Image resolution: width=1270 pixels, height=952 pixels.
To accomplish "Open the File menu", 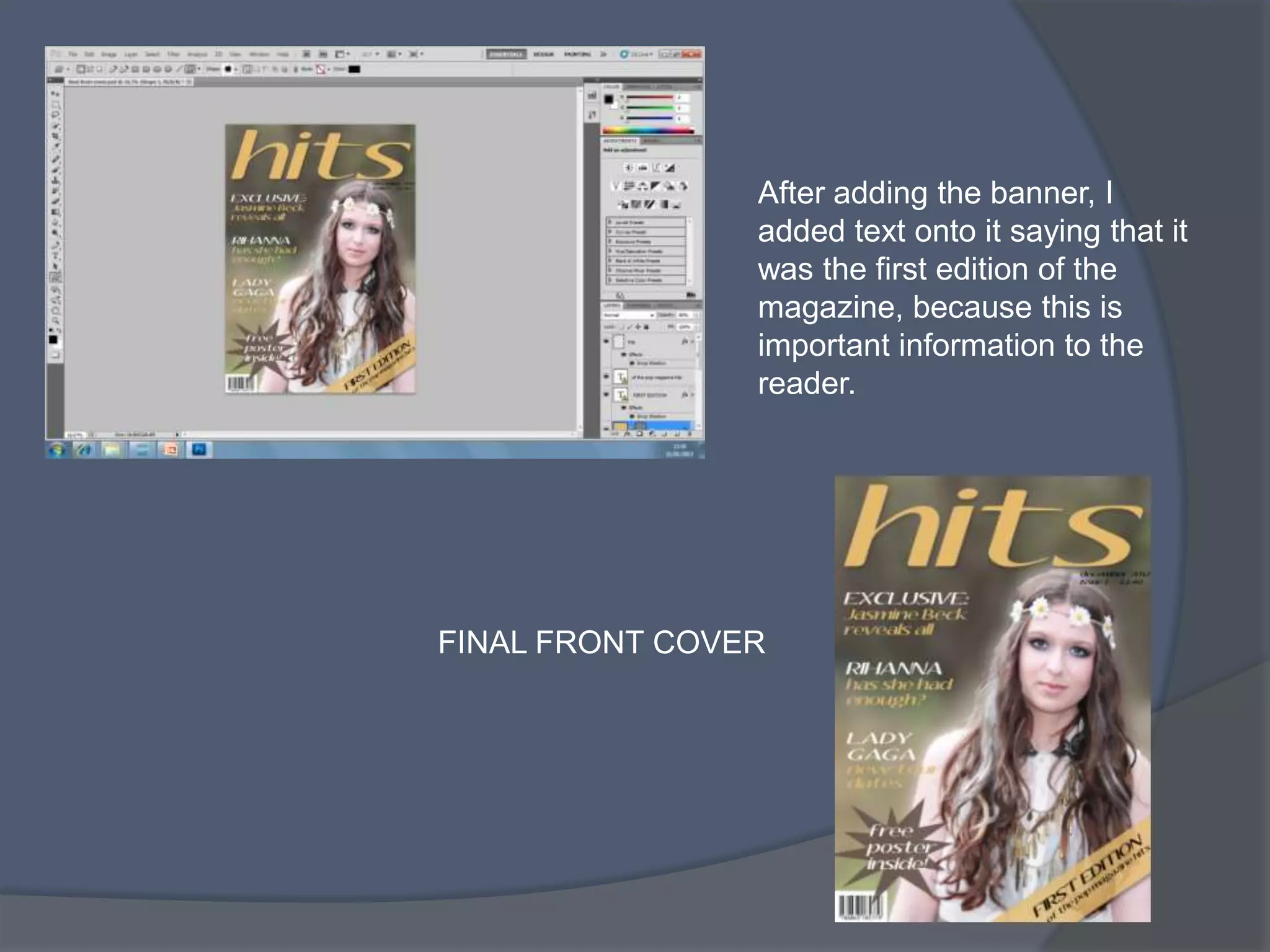I will pos(73,55).
